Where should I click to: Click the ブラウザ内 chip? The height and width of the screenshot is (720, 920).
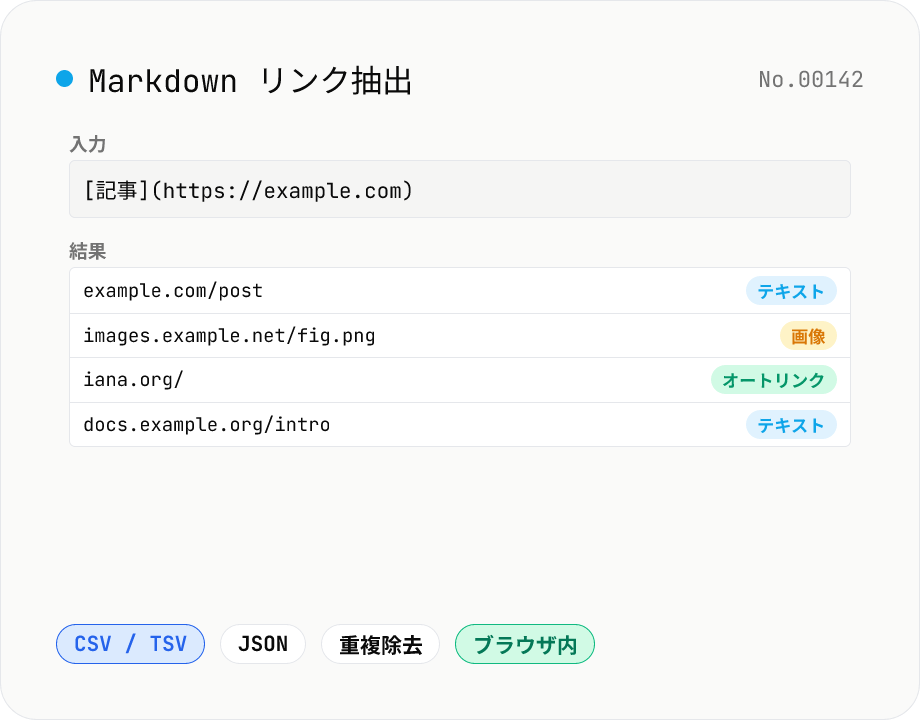tap(525, 644)
